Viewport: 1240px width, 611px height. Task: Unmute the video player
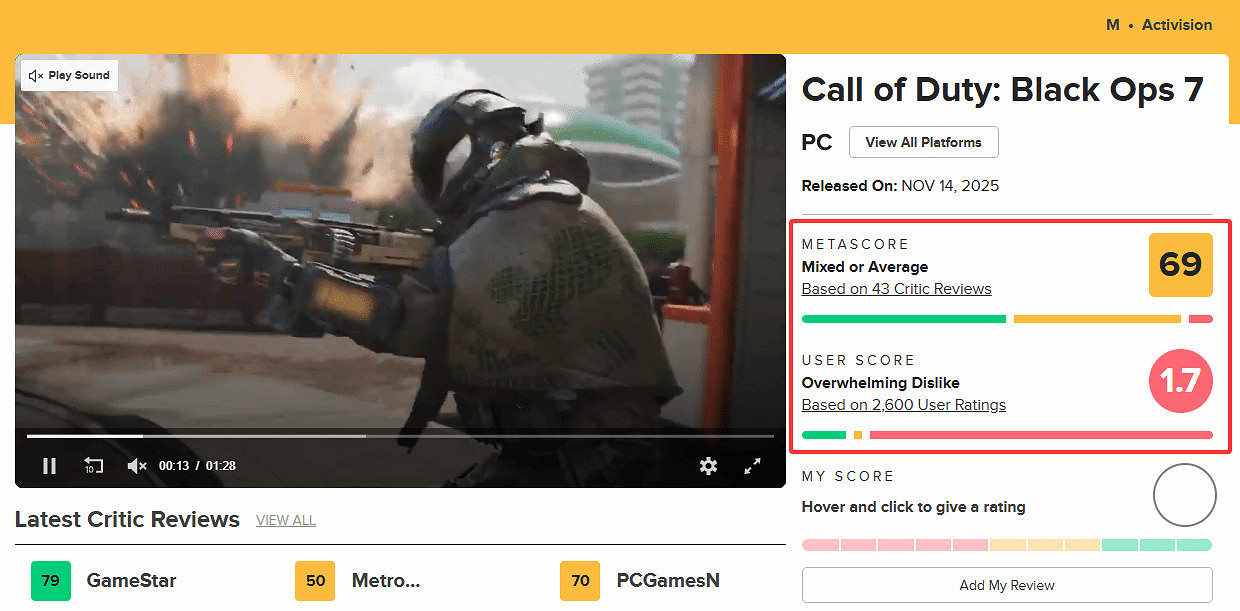click(x=137, y=465)
